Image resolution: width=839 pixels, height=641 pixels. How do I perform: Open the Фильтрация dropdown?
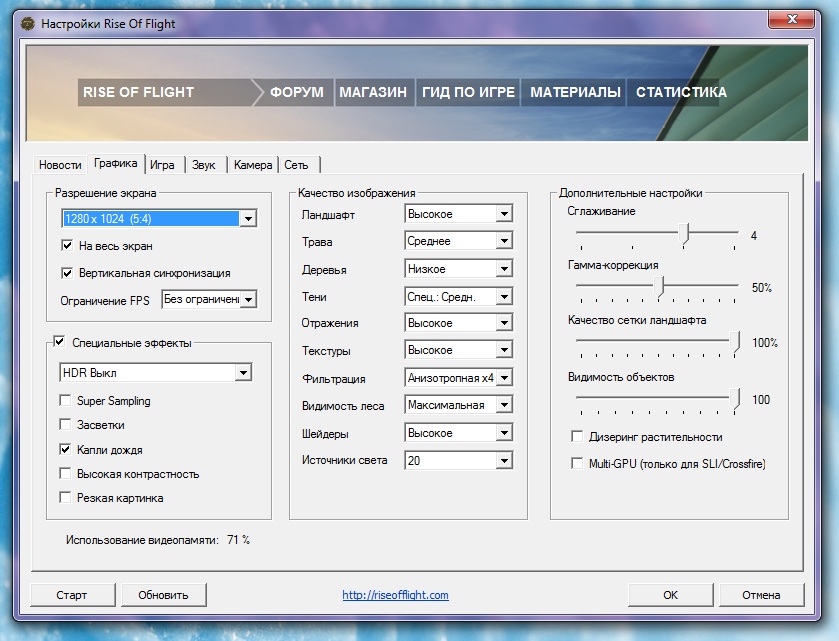[459, 378]
